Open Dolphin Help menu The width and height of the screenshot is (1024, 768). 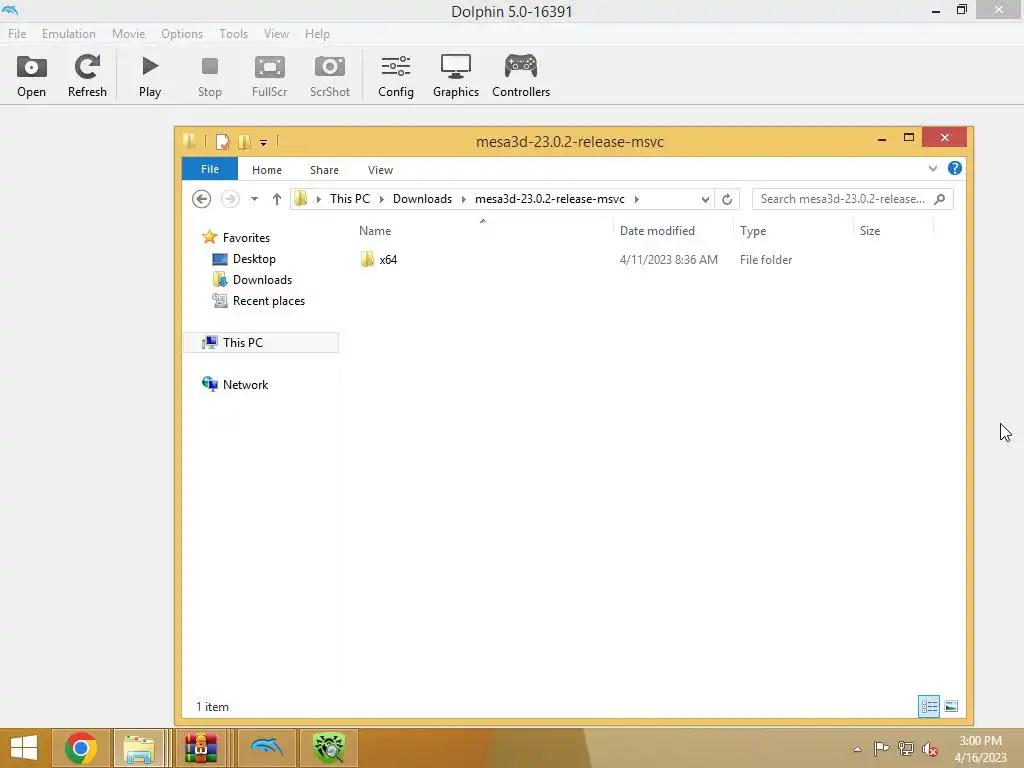pyautogui.click(x=317, y=33)
